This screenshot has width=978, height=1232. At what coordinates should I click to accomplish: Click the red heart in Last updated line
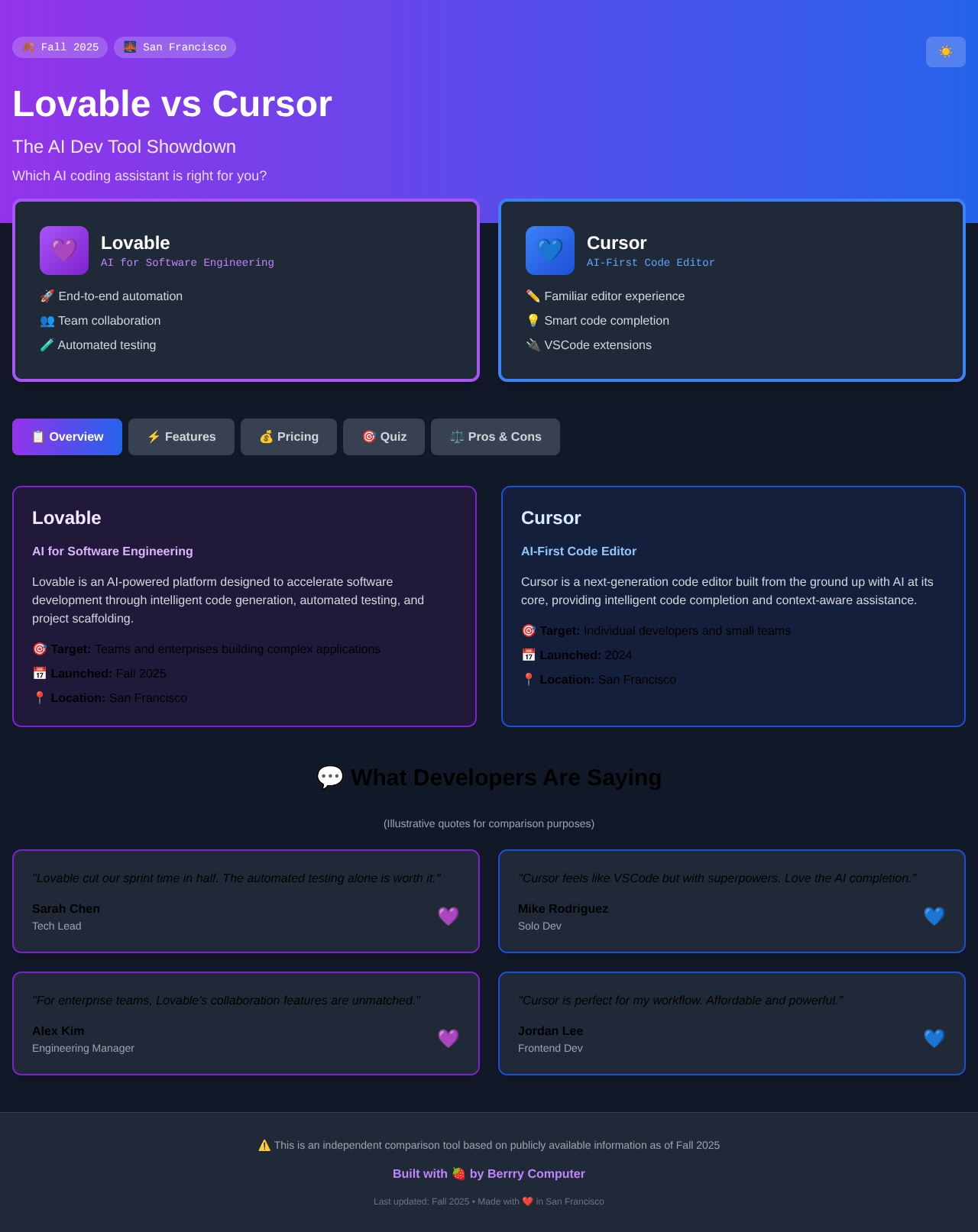tap(527, 1201)
